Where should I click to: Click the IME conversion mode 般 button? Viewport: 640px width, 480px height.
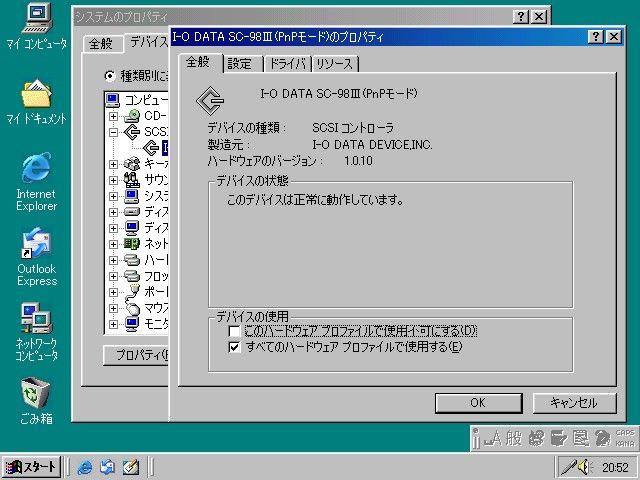(x=513, y=439)
